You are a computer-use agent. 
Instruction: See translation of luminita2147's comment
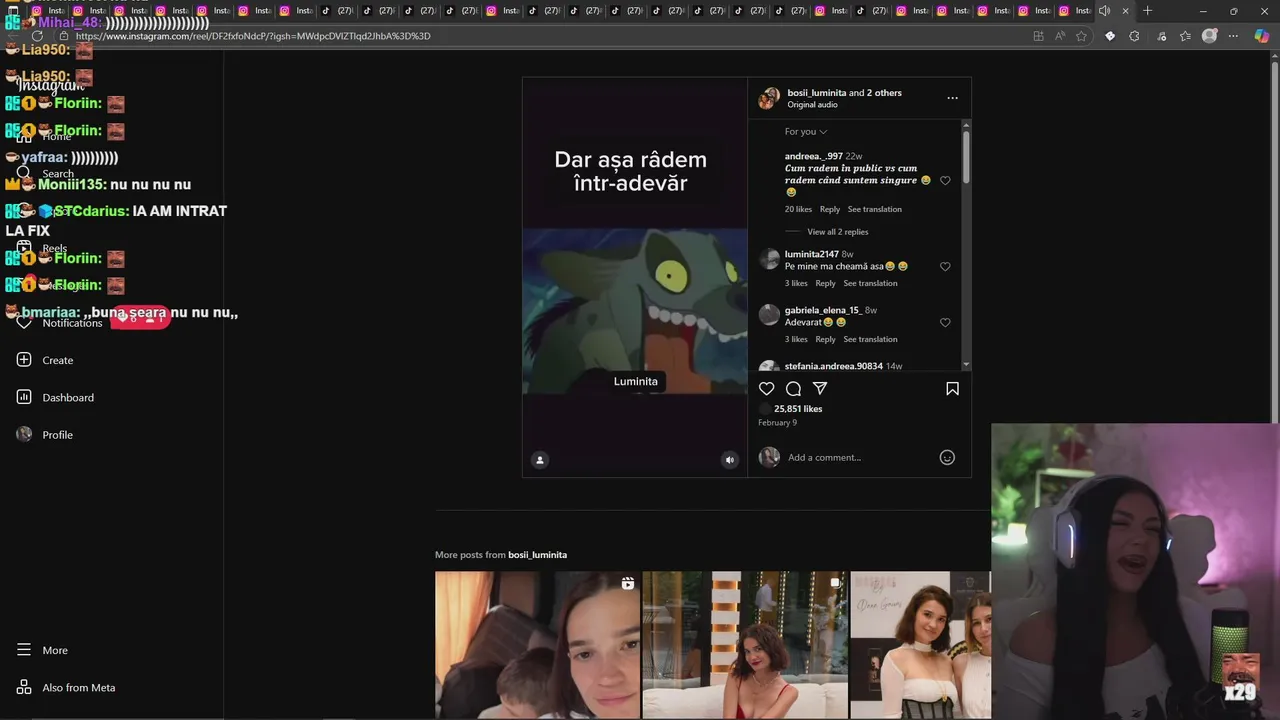pos(870,283)
